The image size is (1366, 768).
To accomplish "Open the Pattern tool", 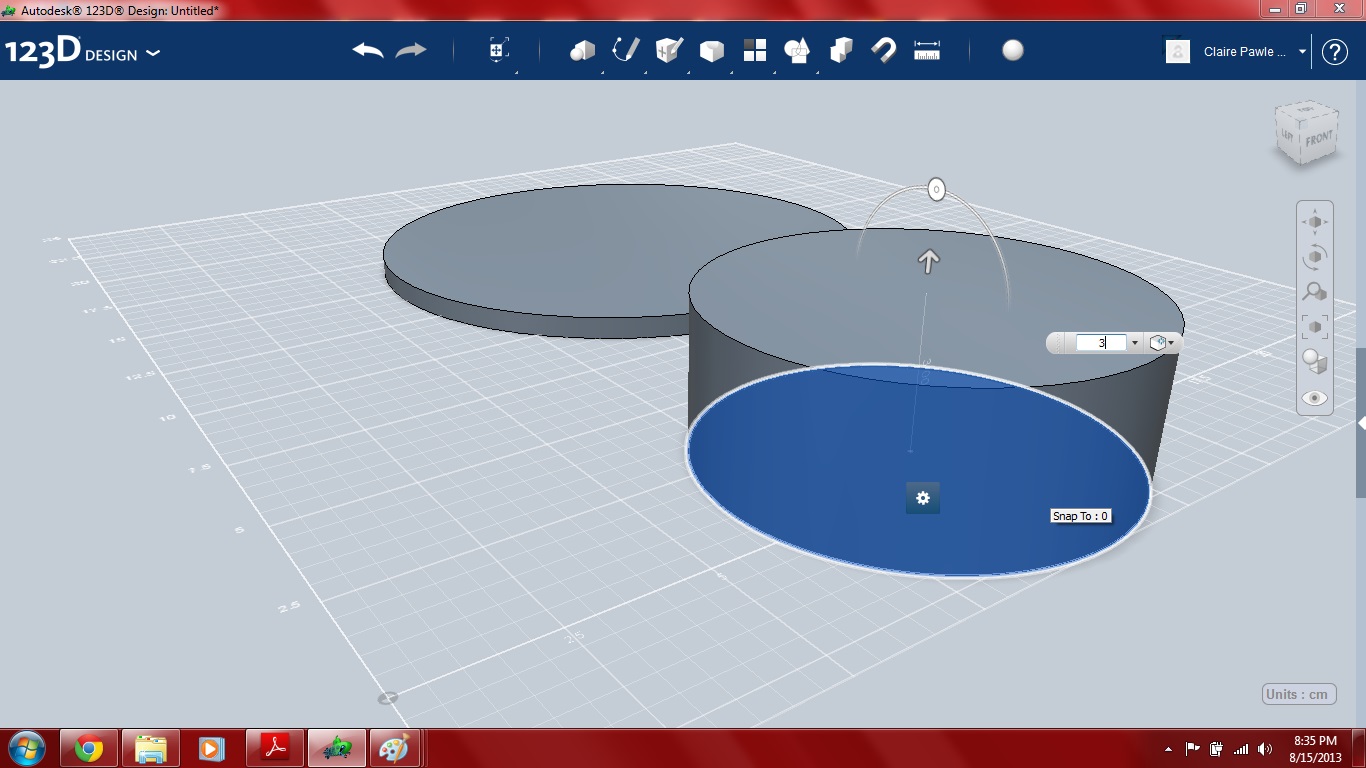I will point(754,51).
